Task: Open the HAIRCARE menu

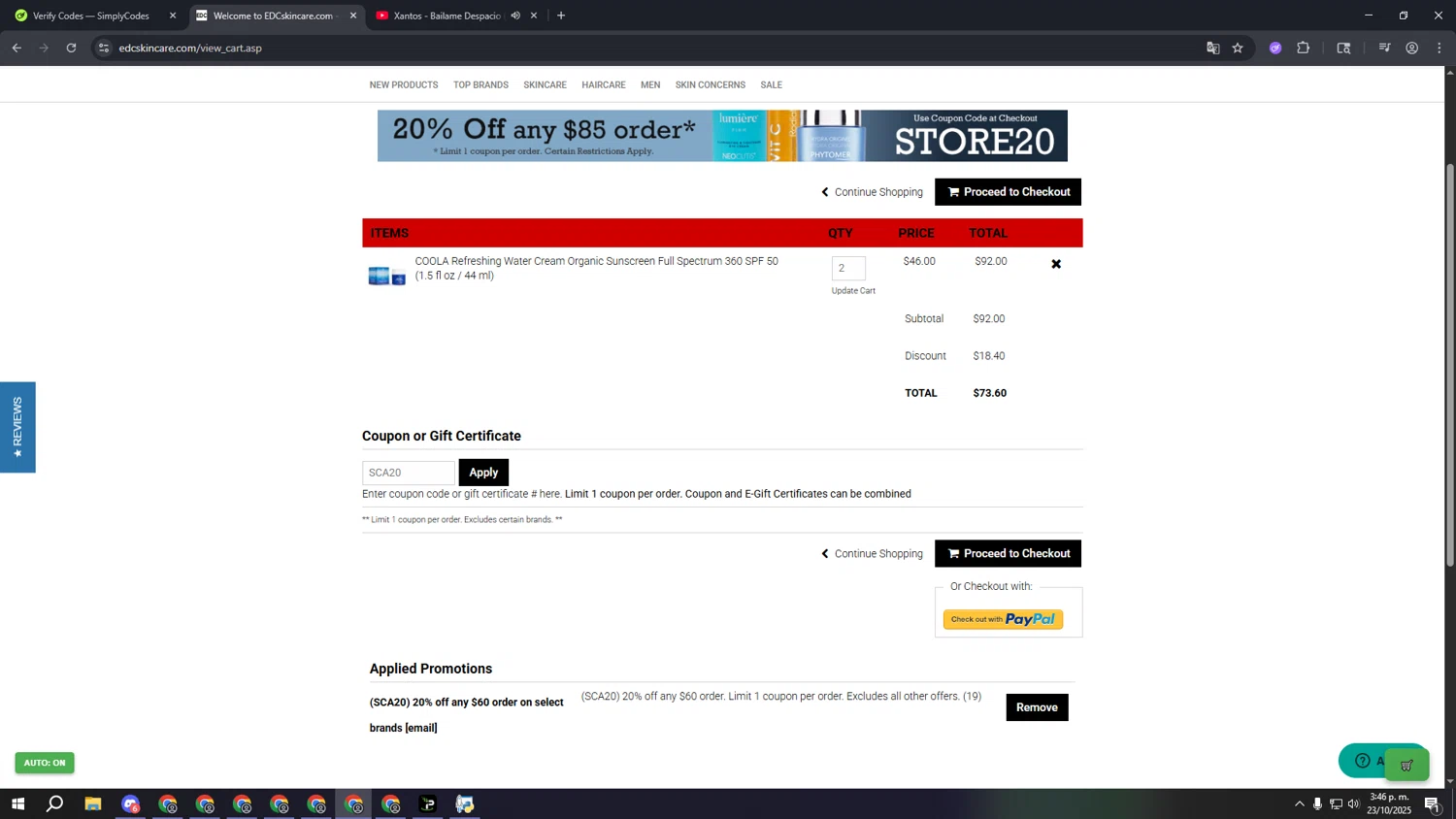Action: click(x=604, y=85)
